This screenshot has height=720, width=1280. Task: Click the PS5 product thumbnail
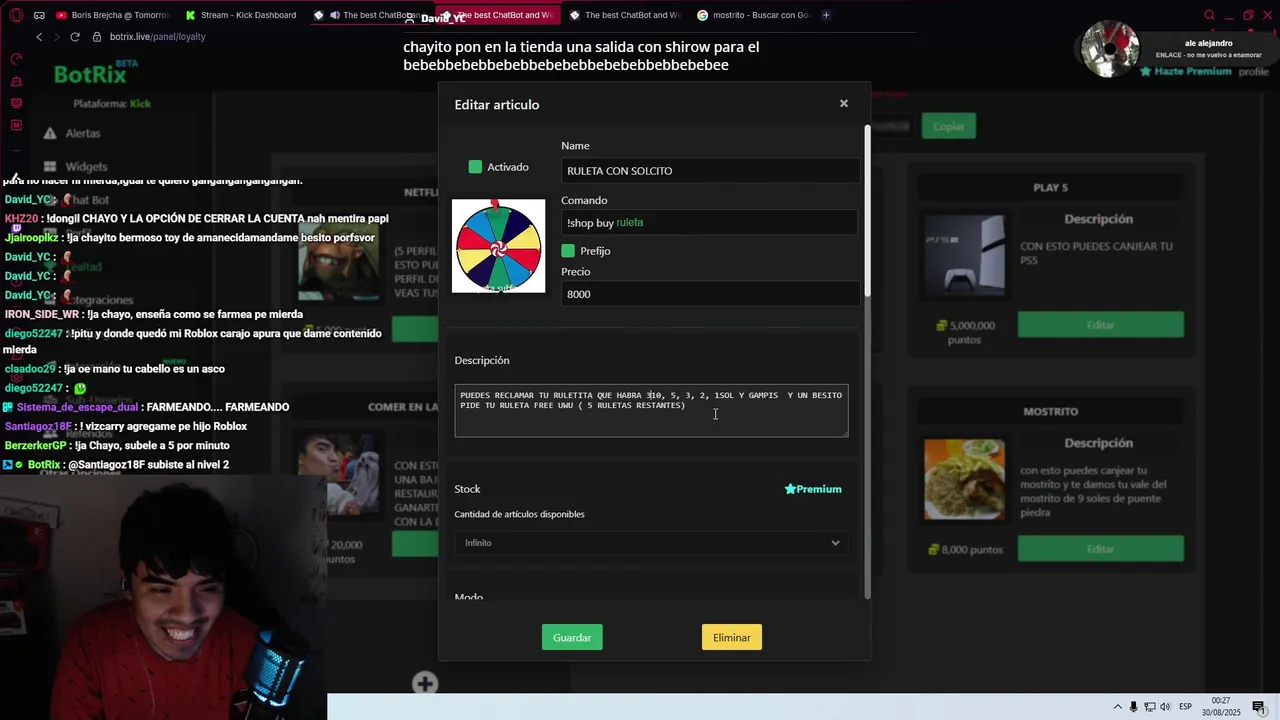pos(964,255)
